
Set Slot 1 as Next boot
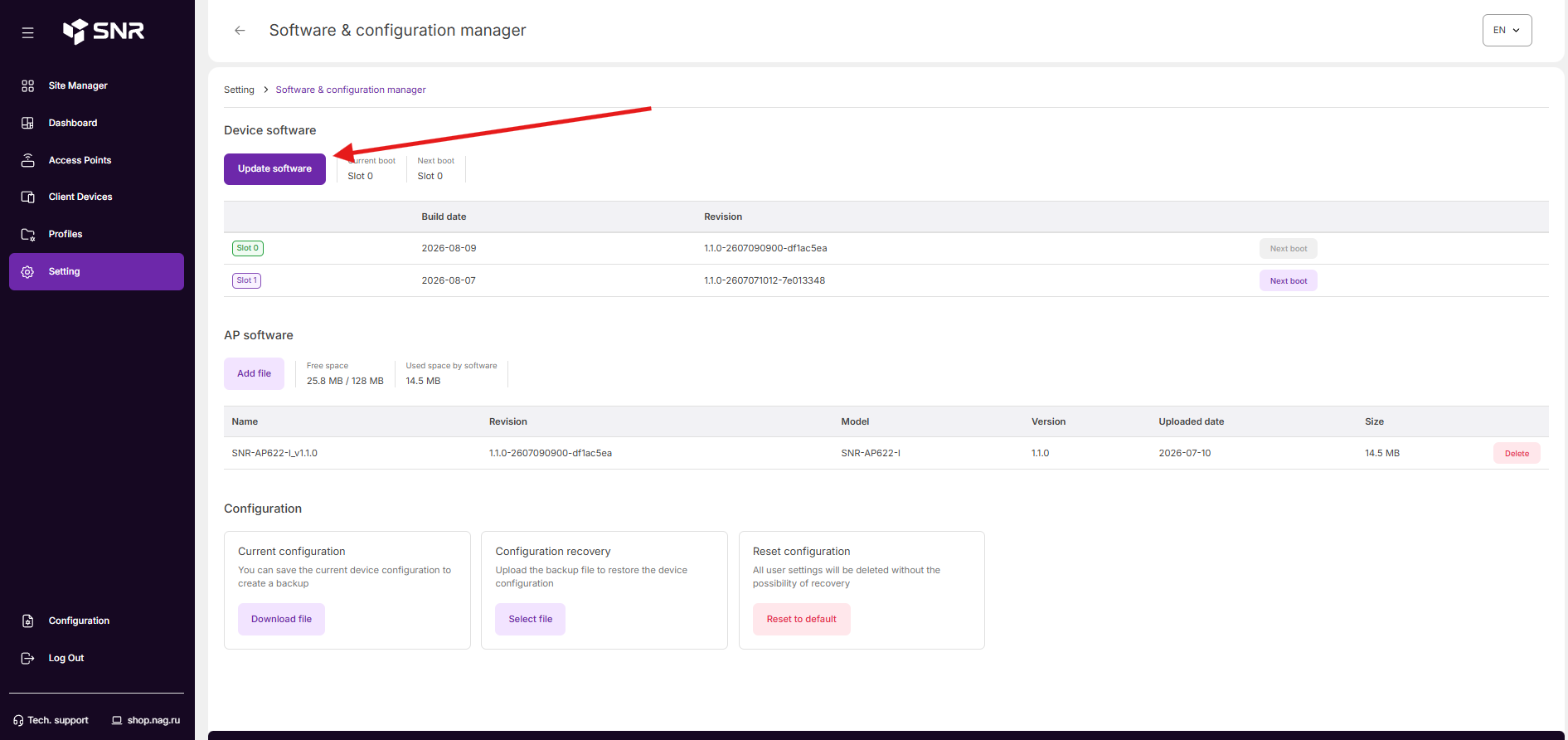(1288, 281)
